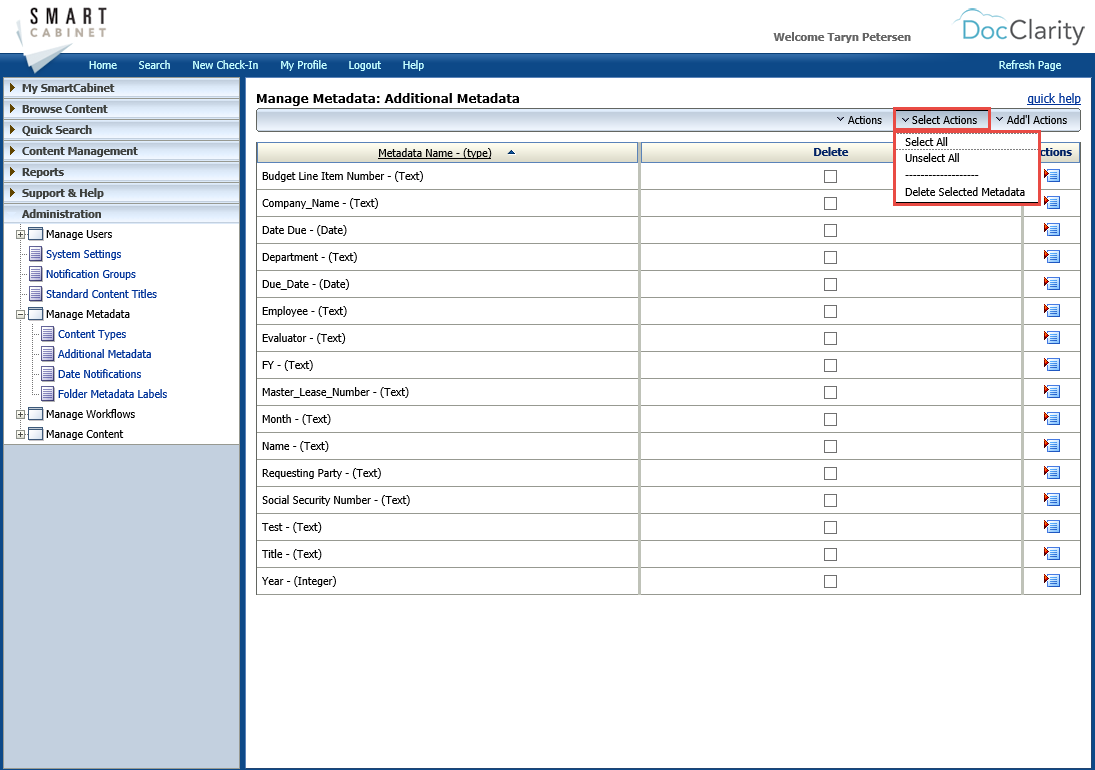This screenshot has height=770, width=1095.
Task: Open the Add'l Actions dropdown
Action: coord(1033,119)
